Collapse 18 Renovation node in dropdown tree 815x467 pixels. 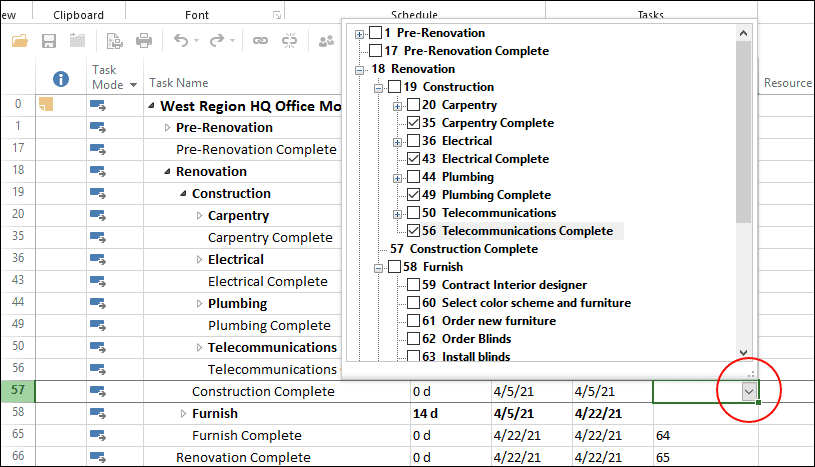pos(359,70)
